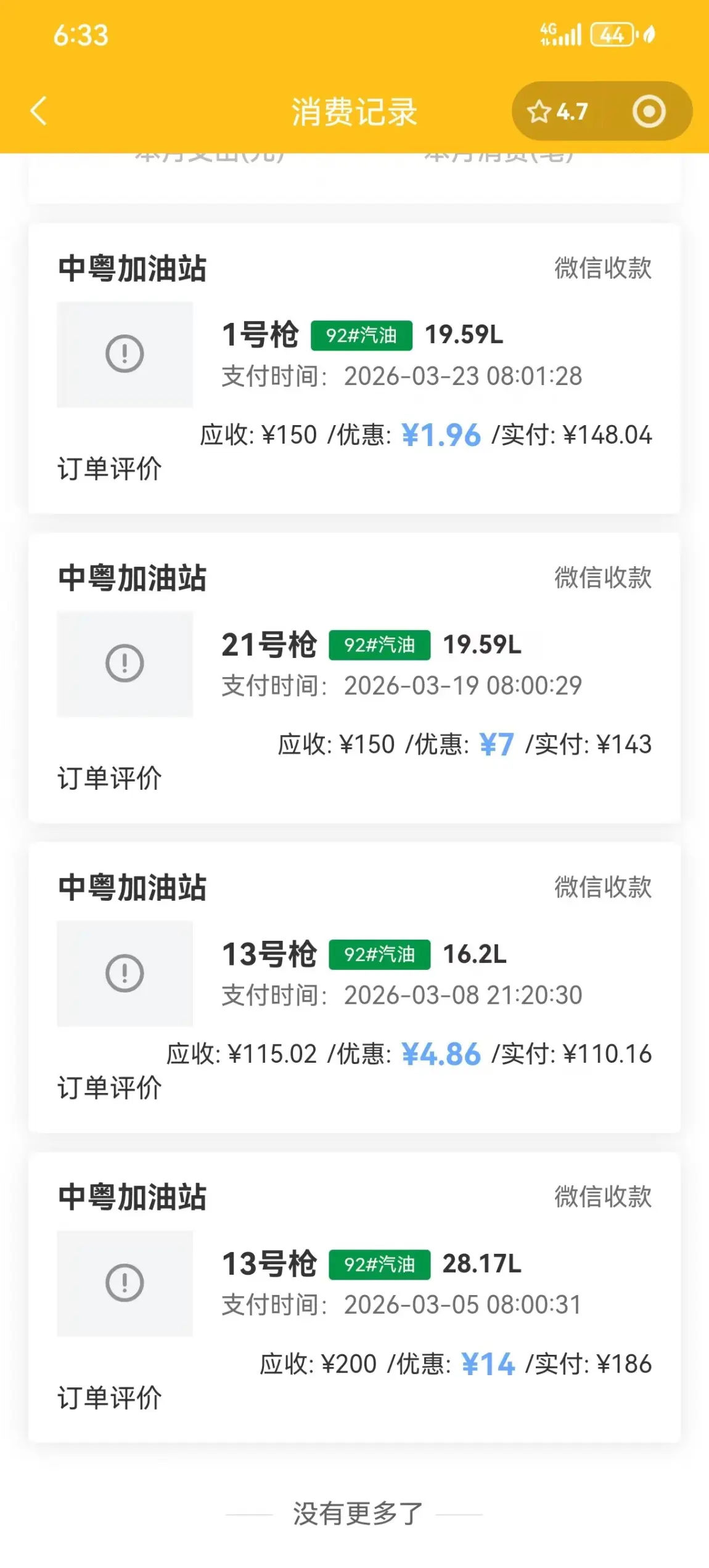
Task: Open 订单评价 for the 2026-03-08 order
Action: [110, 1088]
